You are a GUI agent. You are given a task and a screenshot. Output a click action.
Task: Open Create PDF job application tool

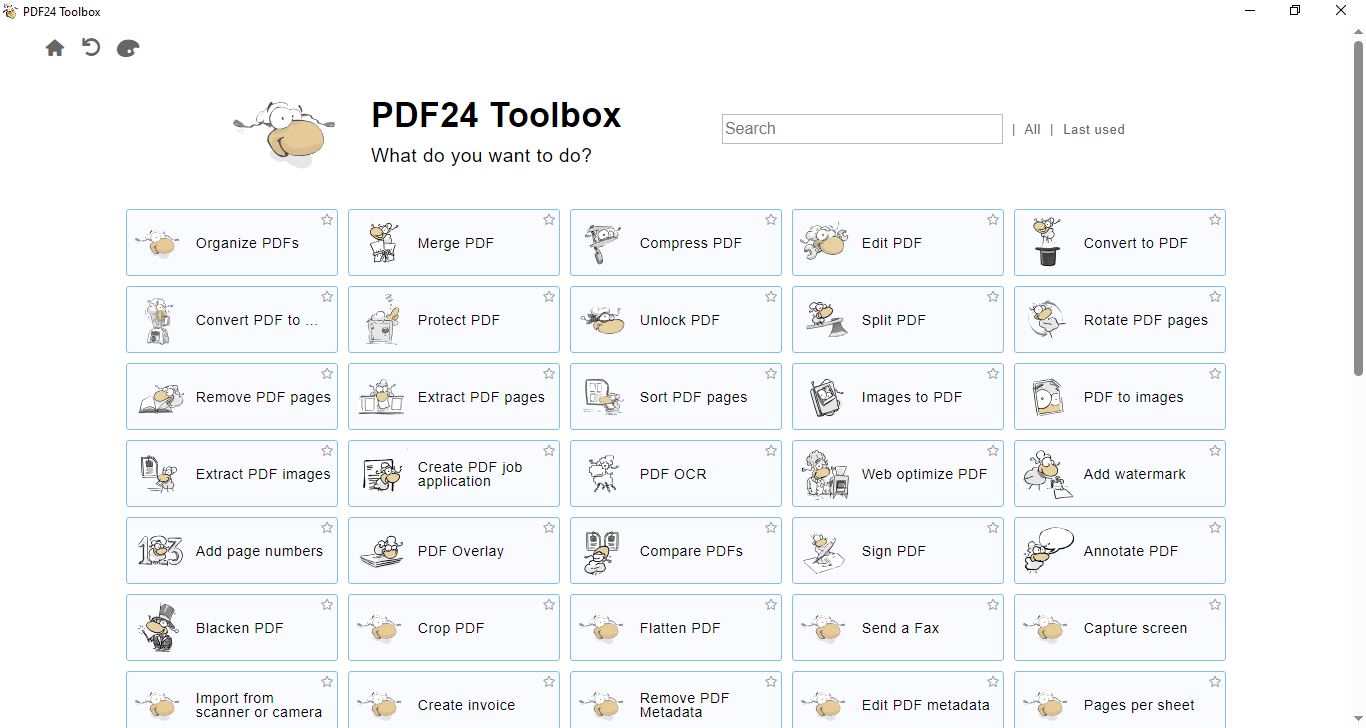[454, 474]
